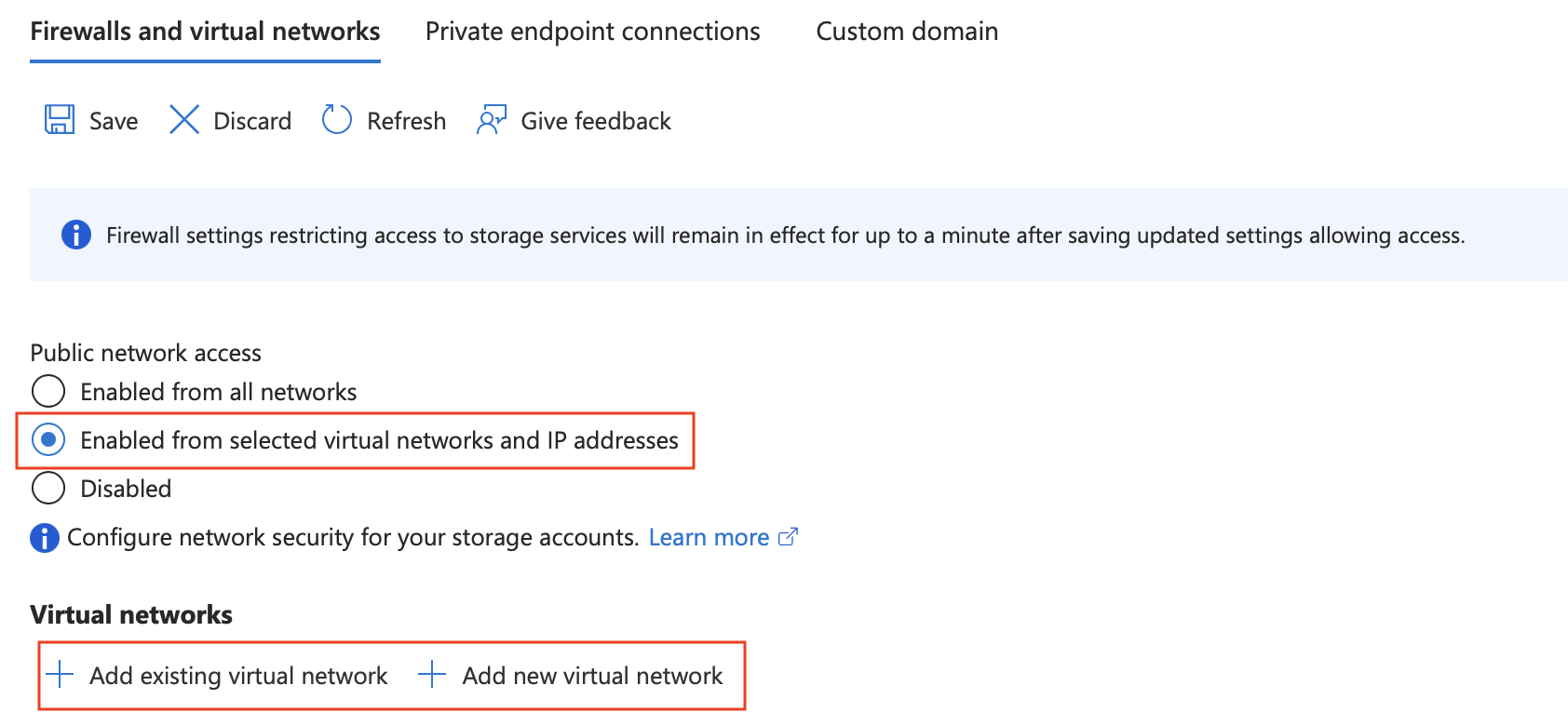Click the Add new virtual network text
1568x726 pixels.
tap(592, 676)
